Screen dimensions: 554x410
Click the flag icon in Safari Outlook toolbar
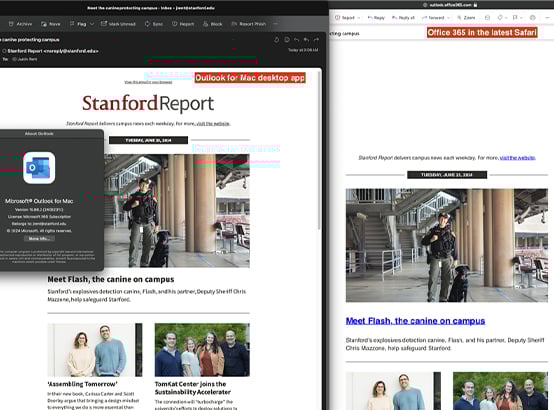[515, 18]
